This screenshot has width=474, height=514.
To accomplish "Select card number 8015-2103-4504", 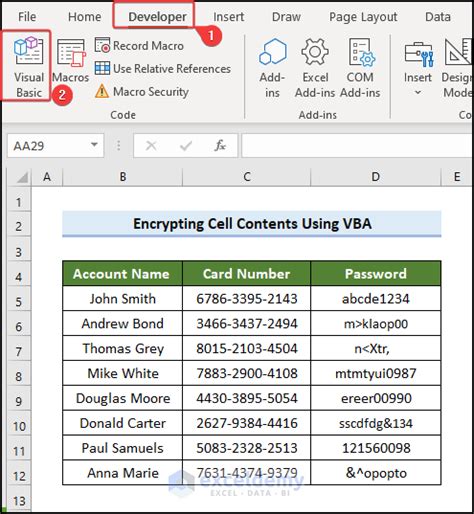I will click(x=247, y=348).
